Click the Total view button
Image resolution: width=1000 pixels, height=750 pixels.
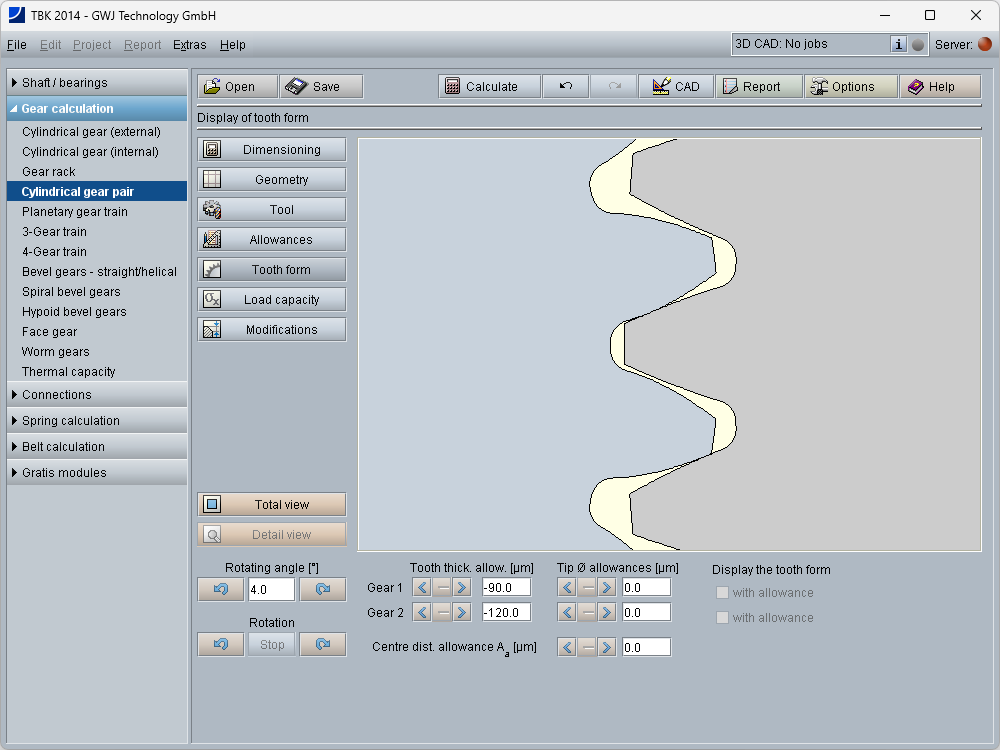point(272,505)
